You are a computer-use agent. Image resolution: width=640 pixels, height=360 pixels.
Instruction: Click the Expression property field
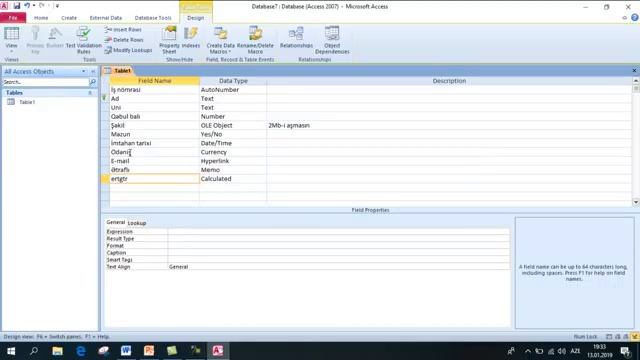pos(339,231)
